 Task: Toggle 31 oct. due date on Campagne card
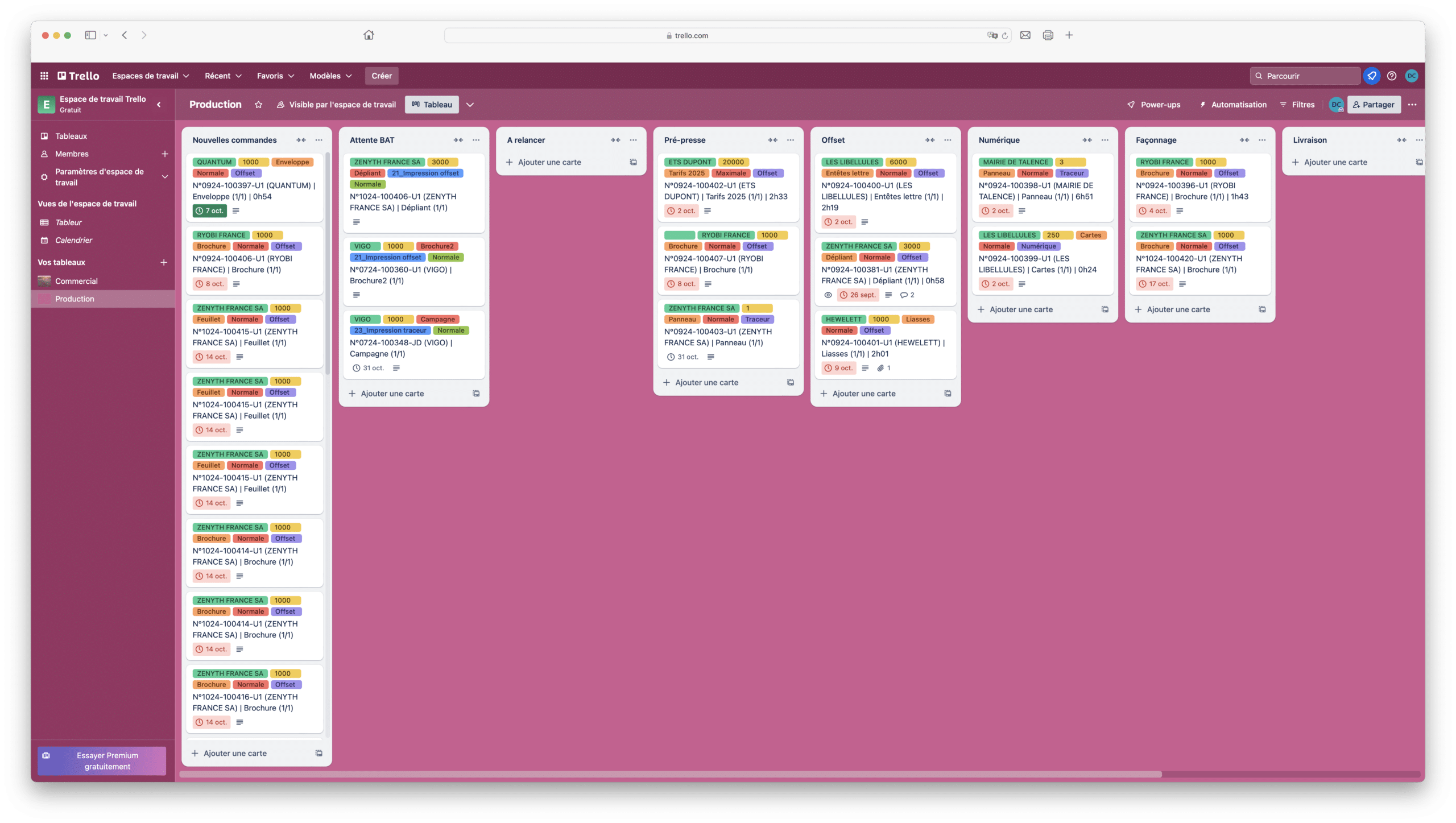coord(368,368)
